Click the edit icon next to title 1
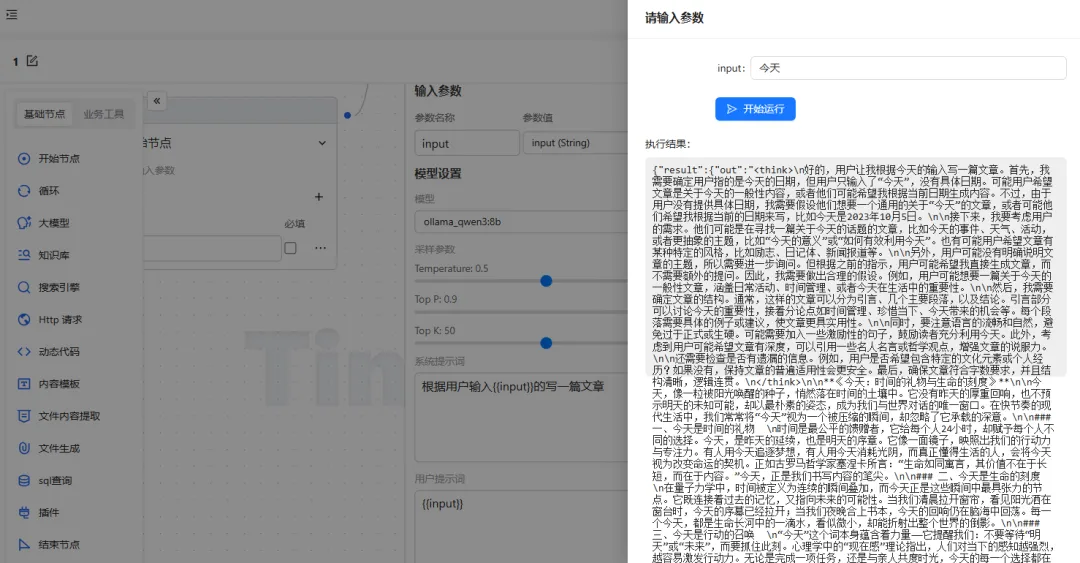 coord(32,61)
